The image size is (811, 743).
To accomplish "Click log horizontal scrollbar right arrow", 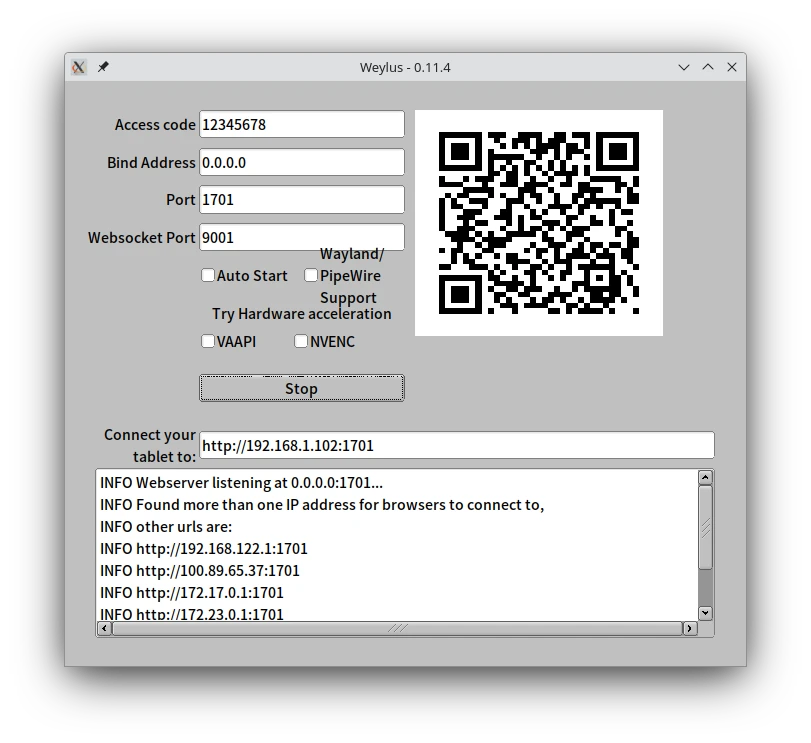I will 689,628.
